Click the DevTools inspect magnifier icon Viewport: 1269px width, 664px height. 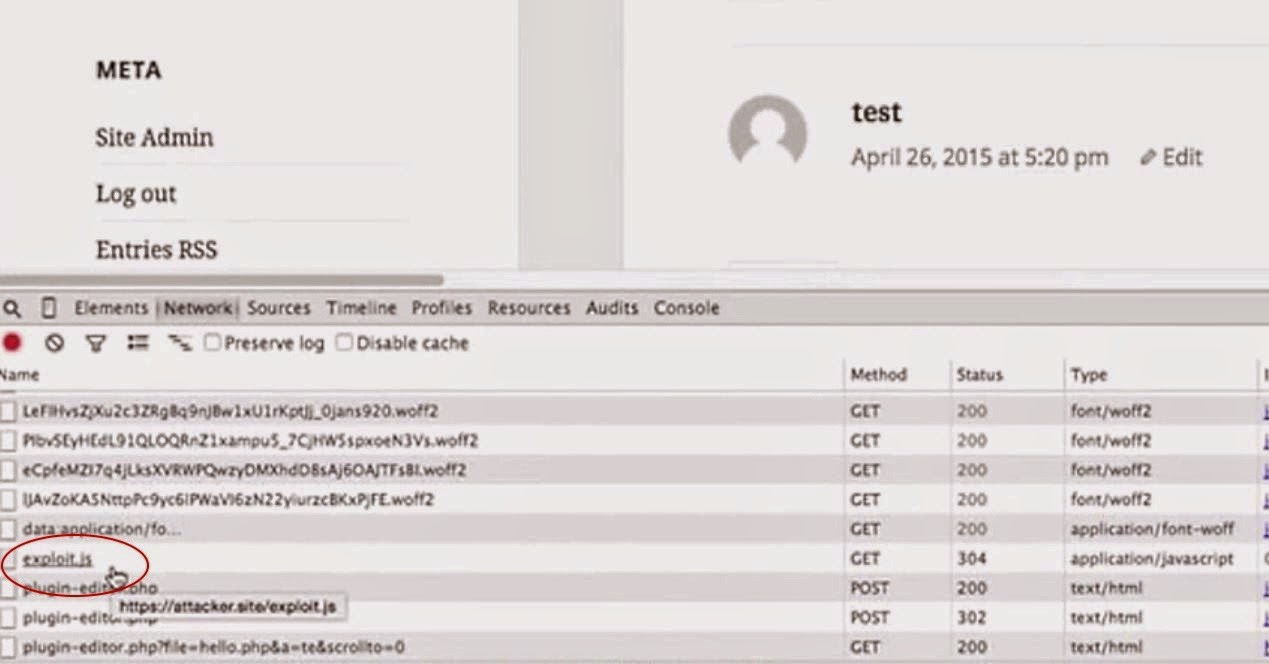[x=11, y=309]
